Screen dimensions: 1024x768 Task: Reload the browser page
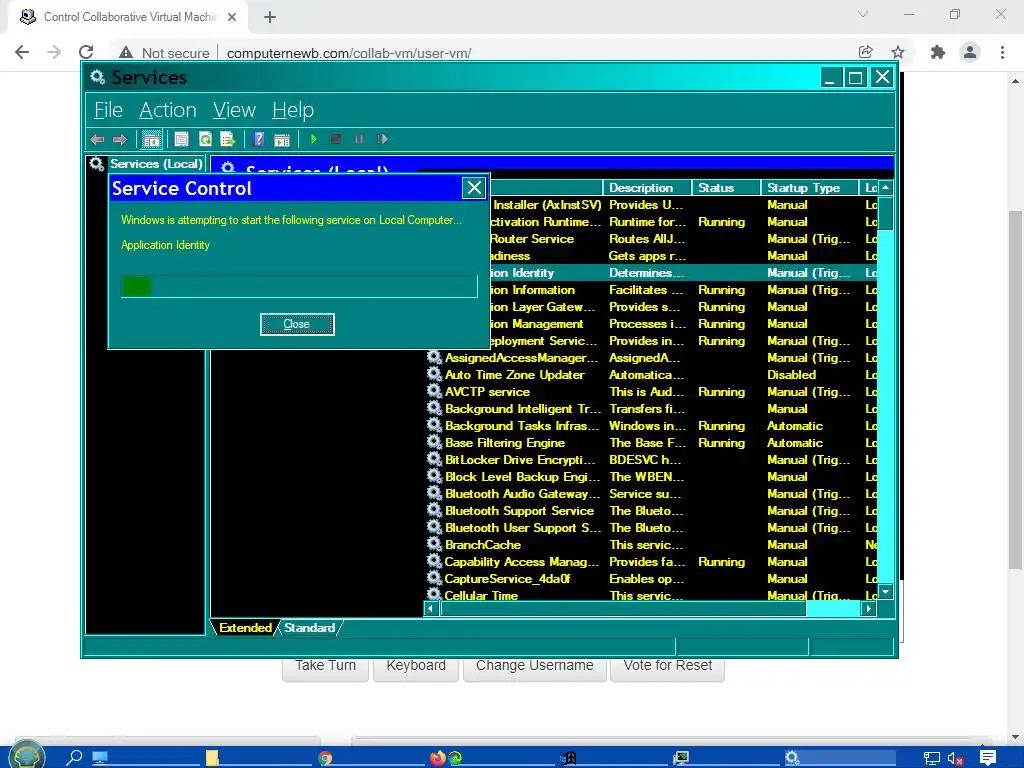[x=86, y=52]
